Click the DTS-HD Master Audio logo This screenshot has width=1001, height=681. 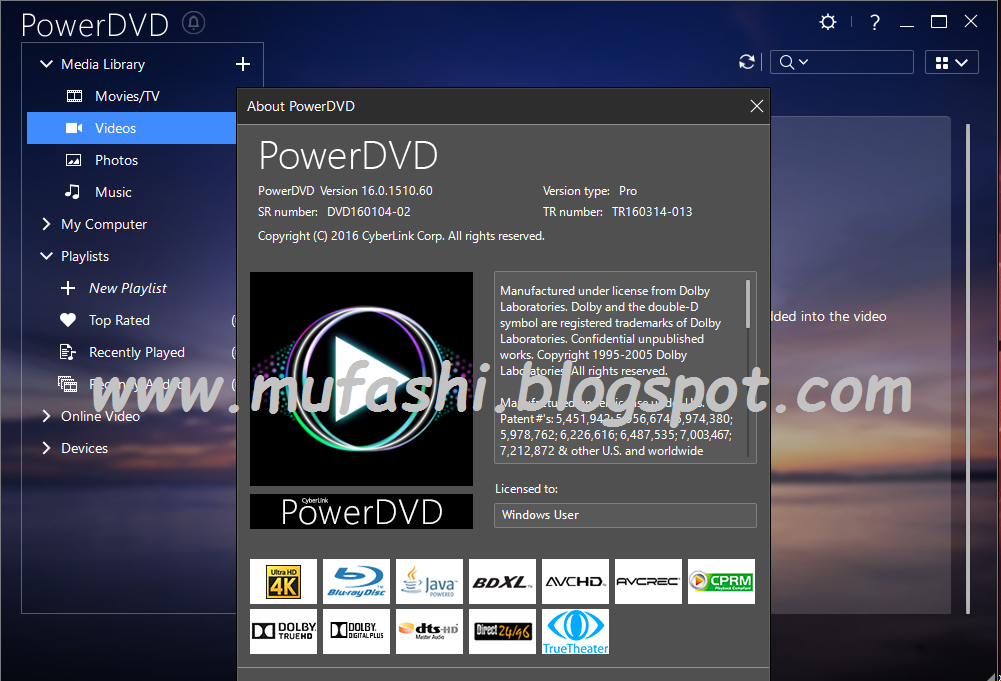tap(429, 631)
